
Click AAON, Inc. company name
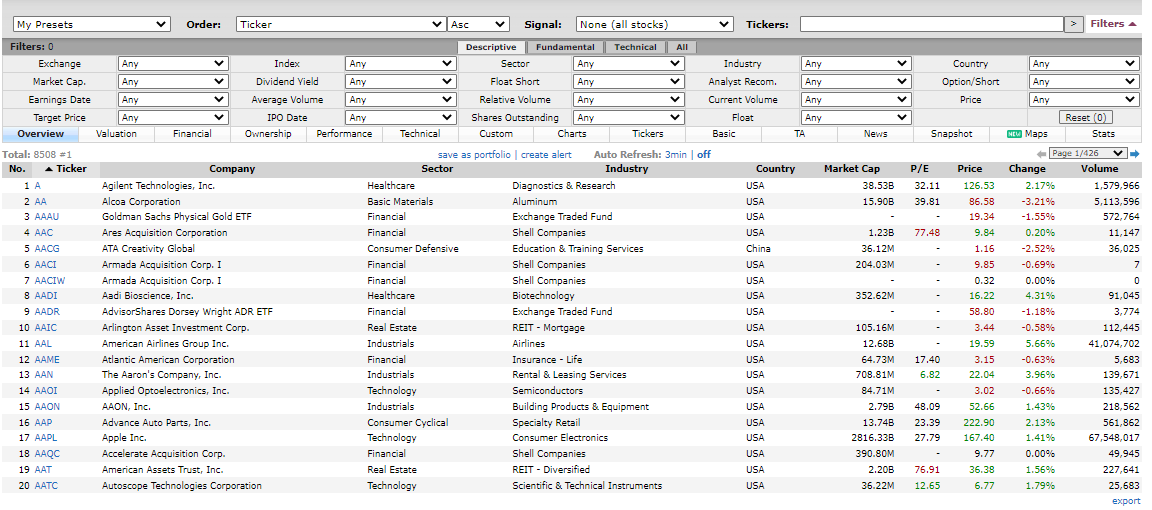126,407
